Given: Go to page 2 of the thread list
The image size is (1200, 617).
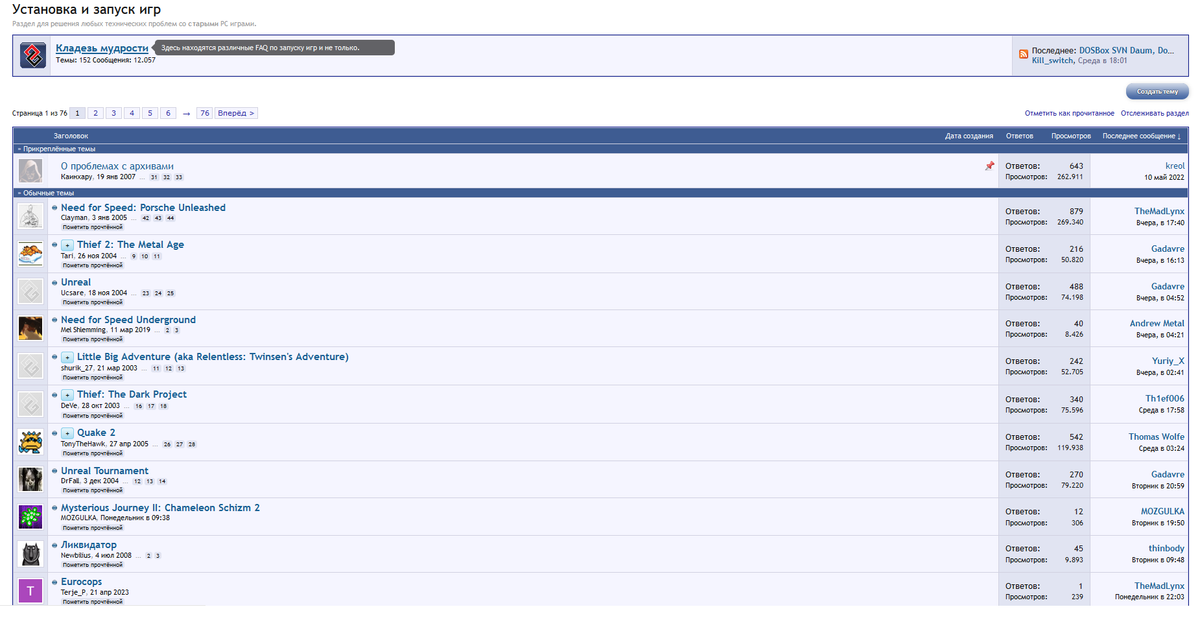Looking at the screenshot, I should 96,113.
